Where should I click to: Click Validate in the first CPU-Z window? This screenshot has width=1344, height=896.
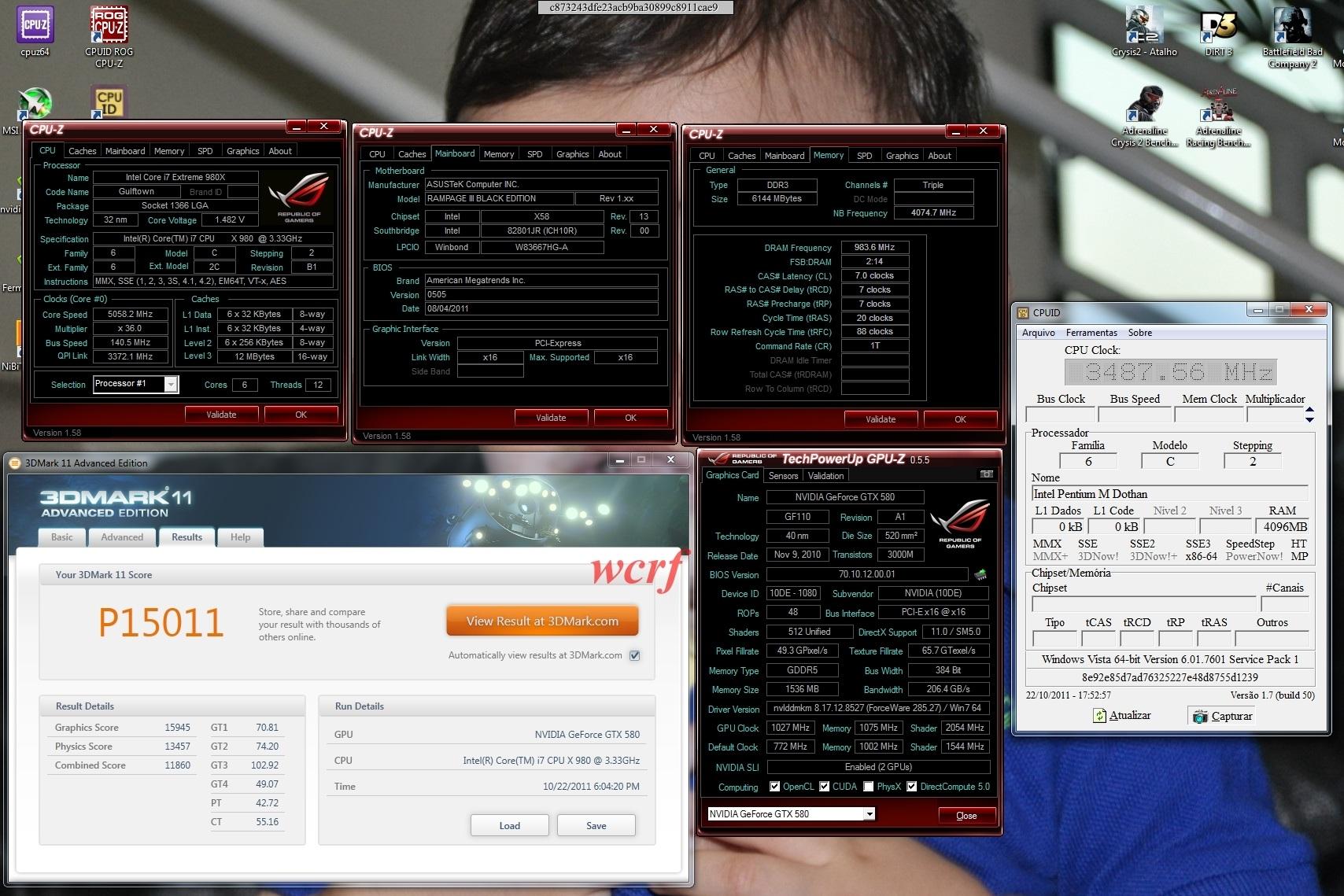click(221, 415)
